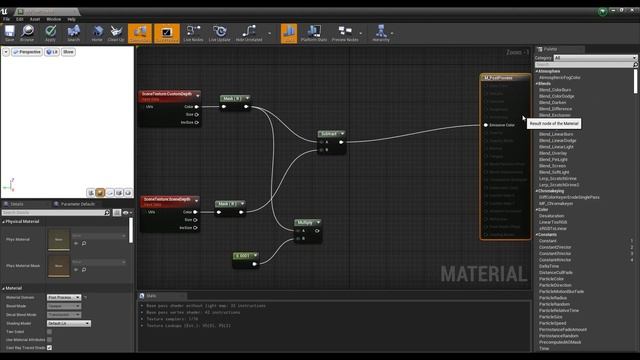Apply material changes with Apply icon
This screenshot has width=640, height=360.
50,33
